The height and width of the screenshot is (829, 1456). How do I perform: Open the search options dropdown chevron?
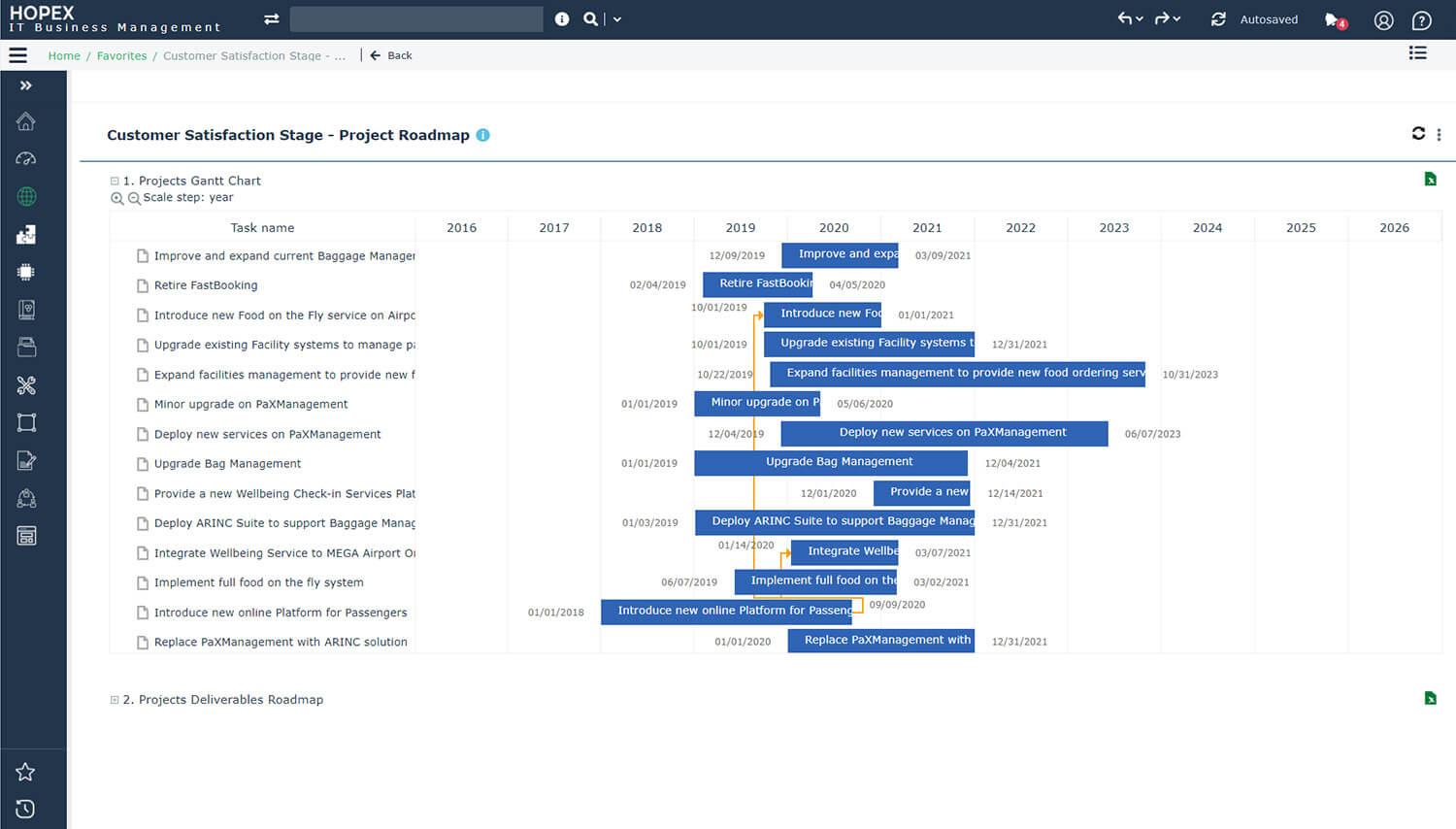click(x=617, y=19)
